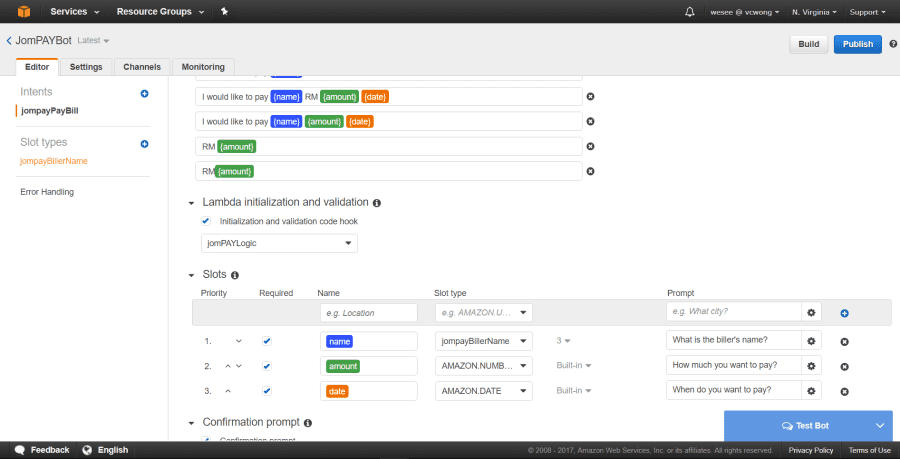Open the Terms of Use link

click(870, 450)
